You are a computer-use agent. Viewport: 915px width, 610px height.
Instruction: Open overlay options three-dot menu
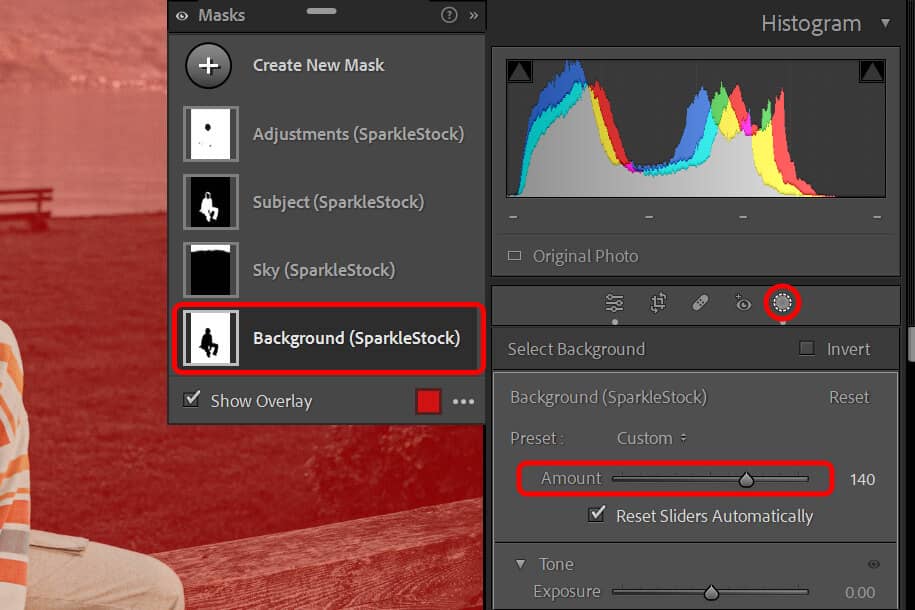[463, 402]
